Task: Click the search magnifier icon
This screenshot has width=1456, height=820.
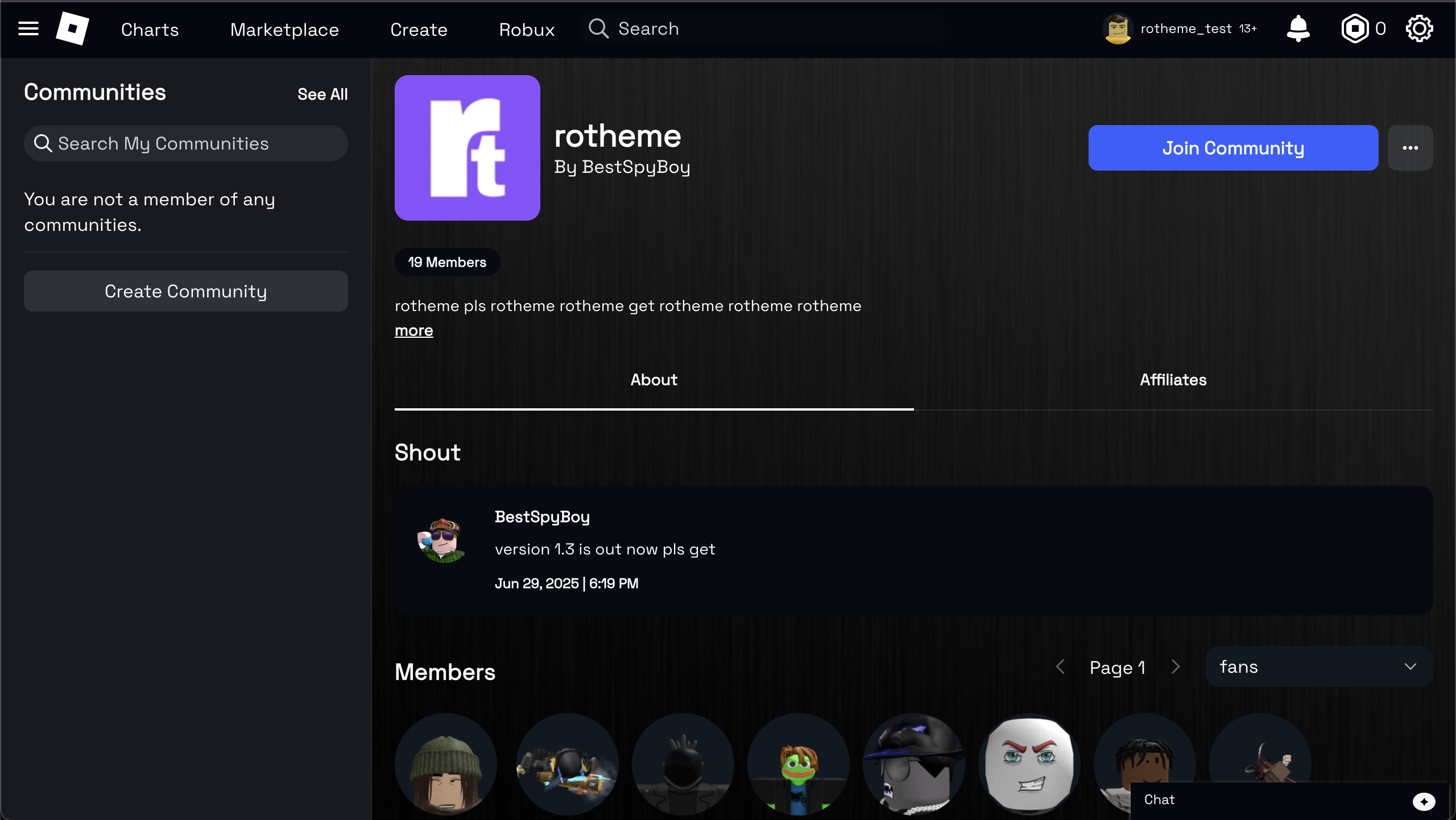Action: pyautogui.click(x=598, y=28)
